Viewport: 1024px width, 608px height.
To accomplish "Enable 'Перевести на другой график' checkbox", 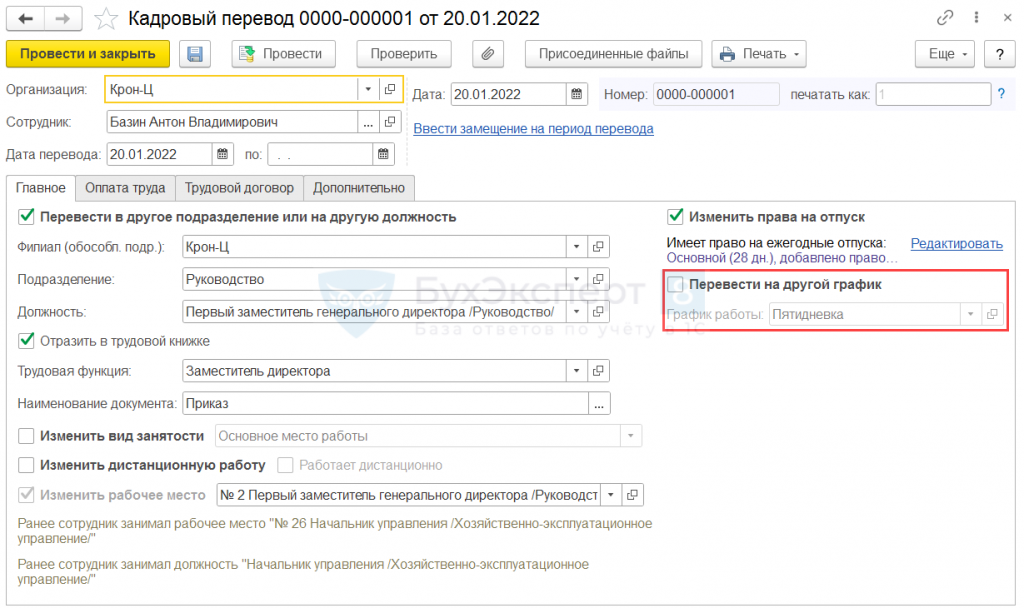I will pyautogui.click(x=675, y=284).
